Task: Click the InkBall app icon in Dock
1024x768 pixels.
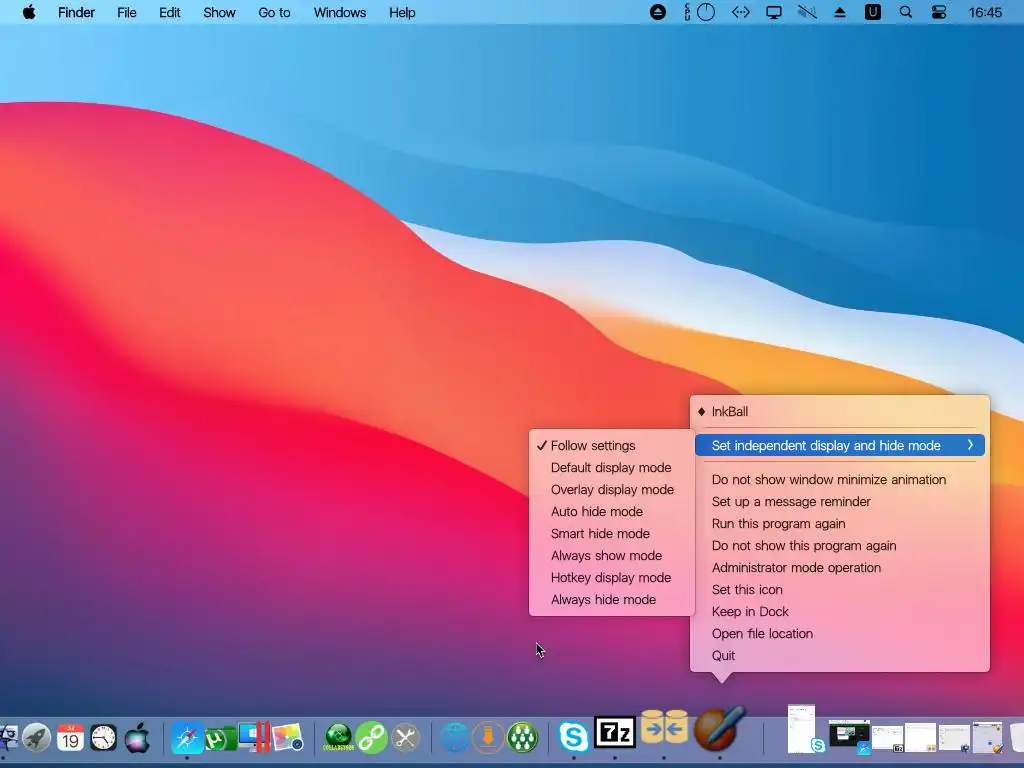Action: pyautogui.click(x=720, y=728)
